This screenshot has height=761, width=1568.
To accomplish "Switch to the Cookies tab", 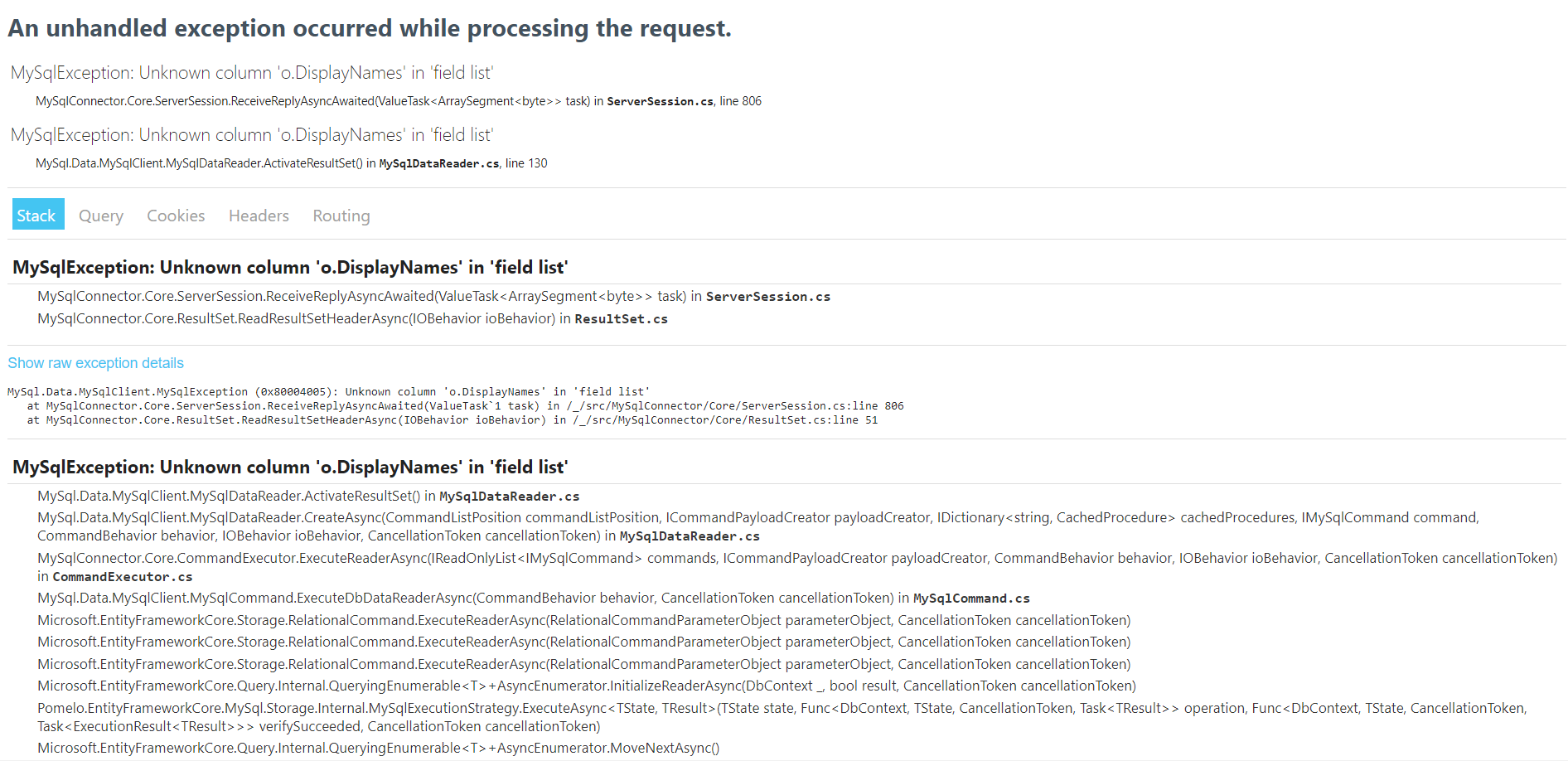I will coord(175,215).
